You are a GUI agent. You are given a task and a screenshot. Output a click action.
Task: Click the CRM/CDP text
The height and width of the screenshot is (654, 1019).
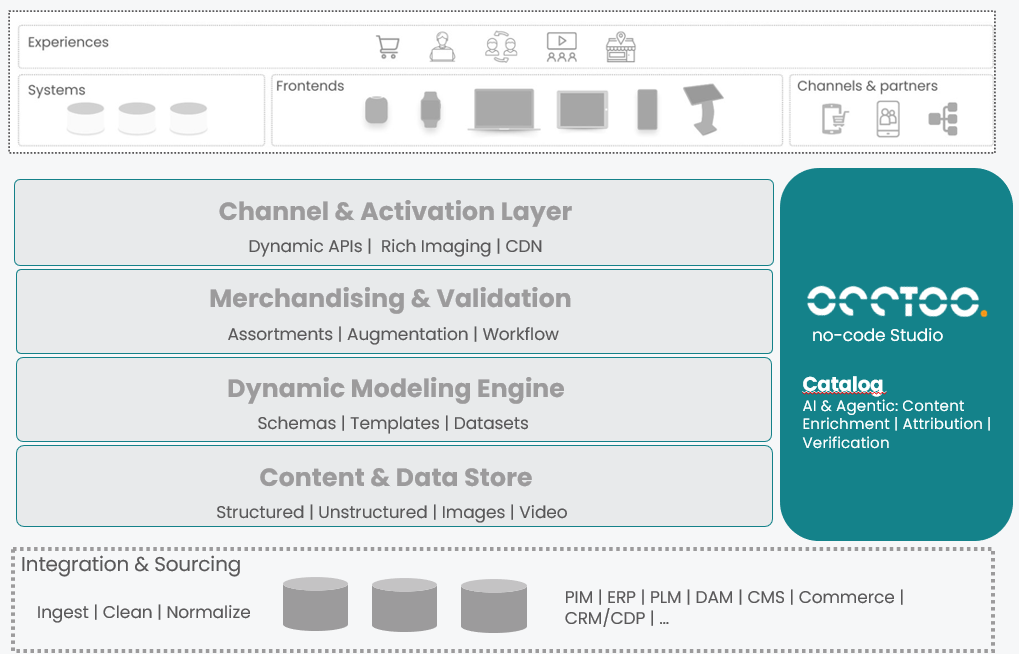pyautogui.click(x=604, y=618)
